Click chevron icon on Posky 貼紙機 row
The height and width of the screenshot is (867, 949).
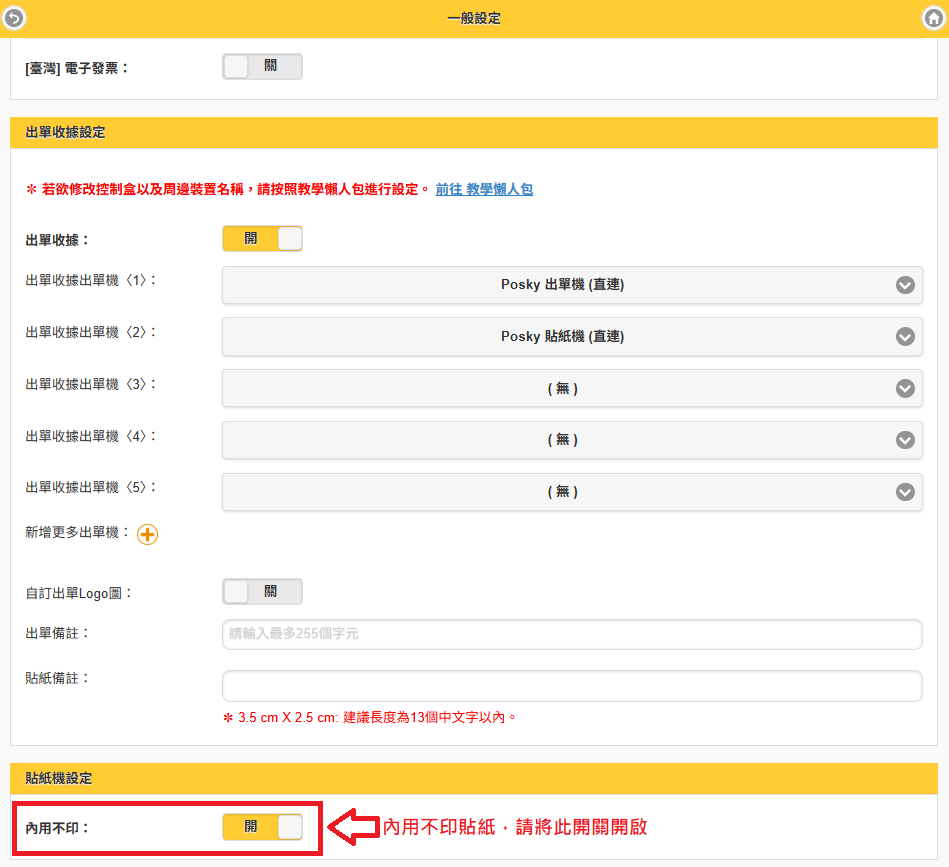(905, 337)
